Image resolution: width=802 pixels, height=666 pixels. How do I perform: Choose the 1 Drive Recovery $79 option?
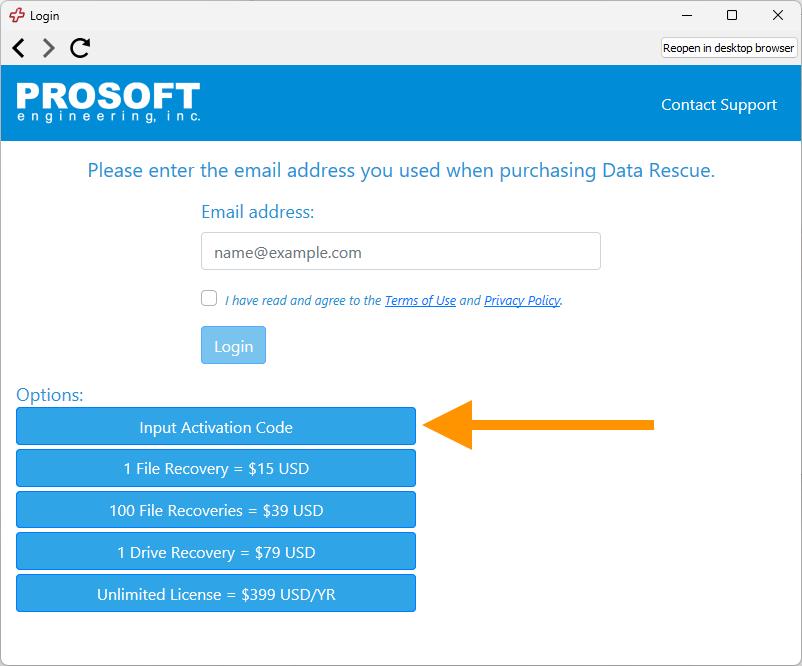coord(215,551)
